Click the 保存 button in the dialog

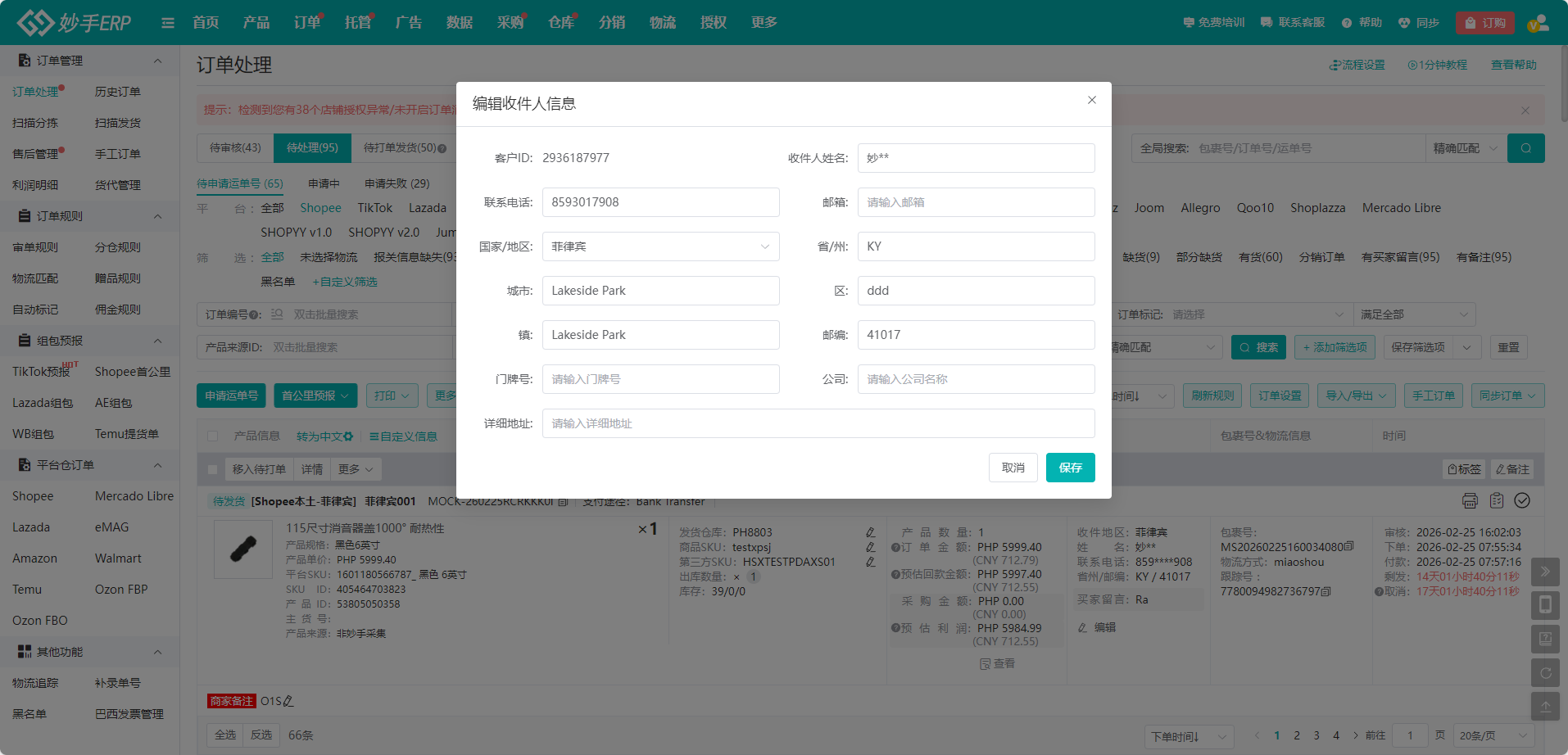point(1070,468)
